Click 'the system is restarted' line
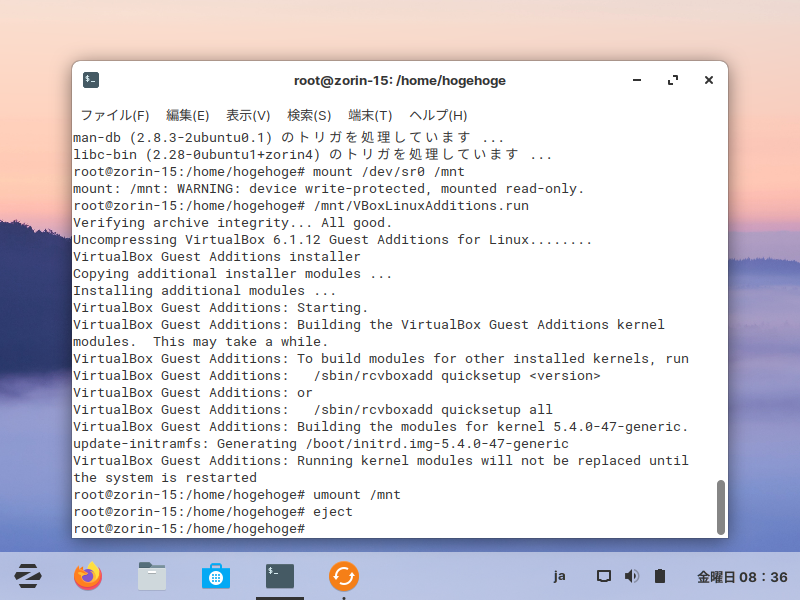The image size is (800, 600). point(165,478)
